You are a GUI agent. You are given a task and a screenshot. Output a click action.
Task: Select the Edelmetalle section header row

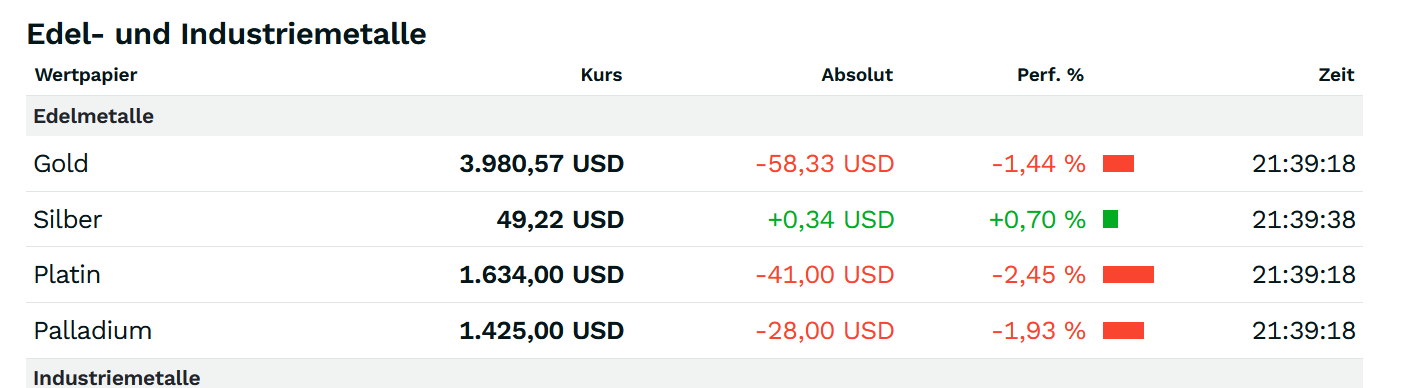click(694, 116)
